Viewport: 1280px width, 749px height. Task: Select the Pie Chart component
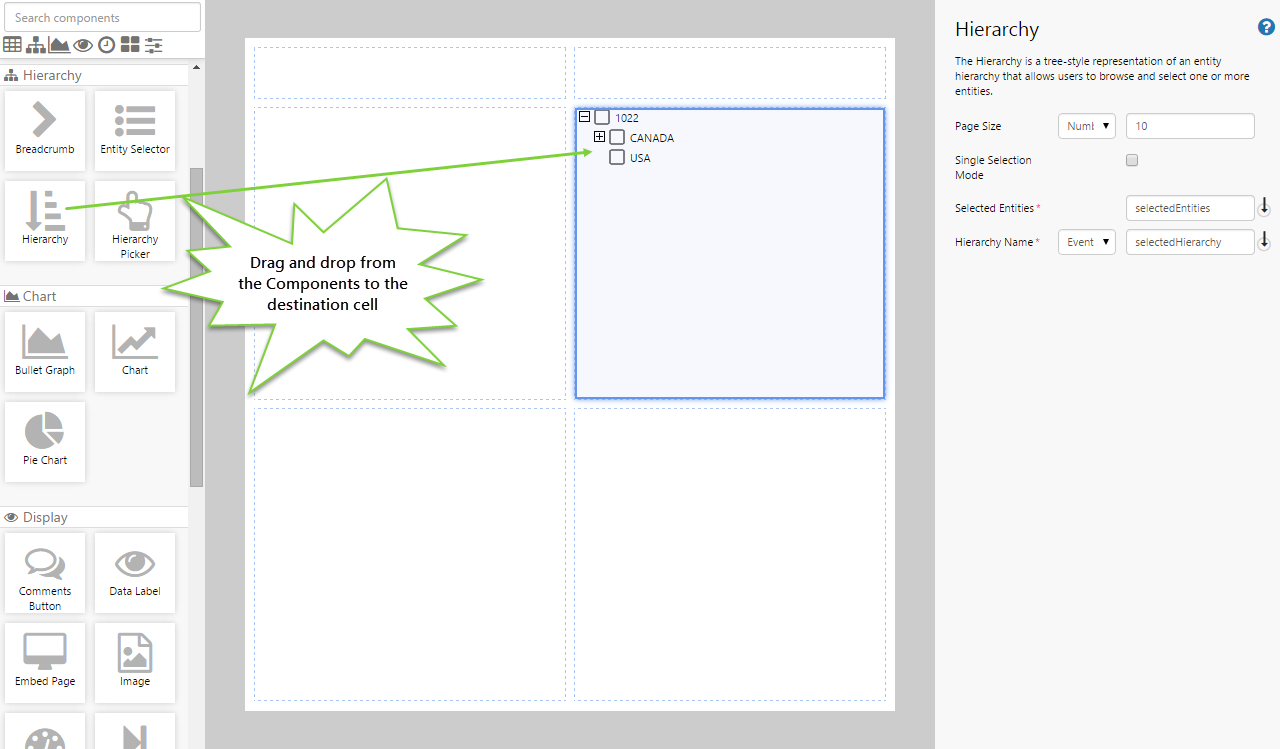click(x=44, y=441)
